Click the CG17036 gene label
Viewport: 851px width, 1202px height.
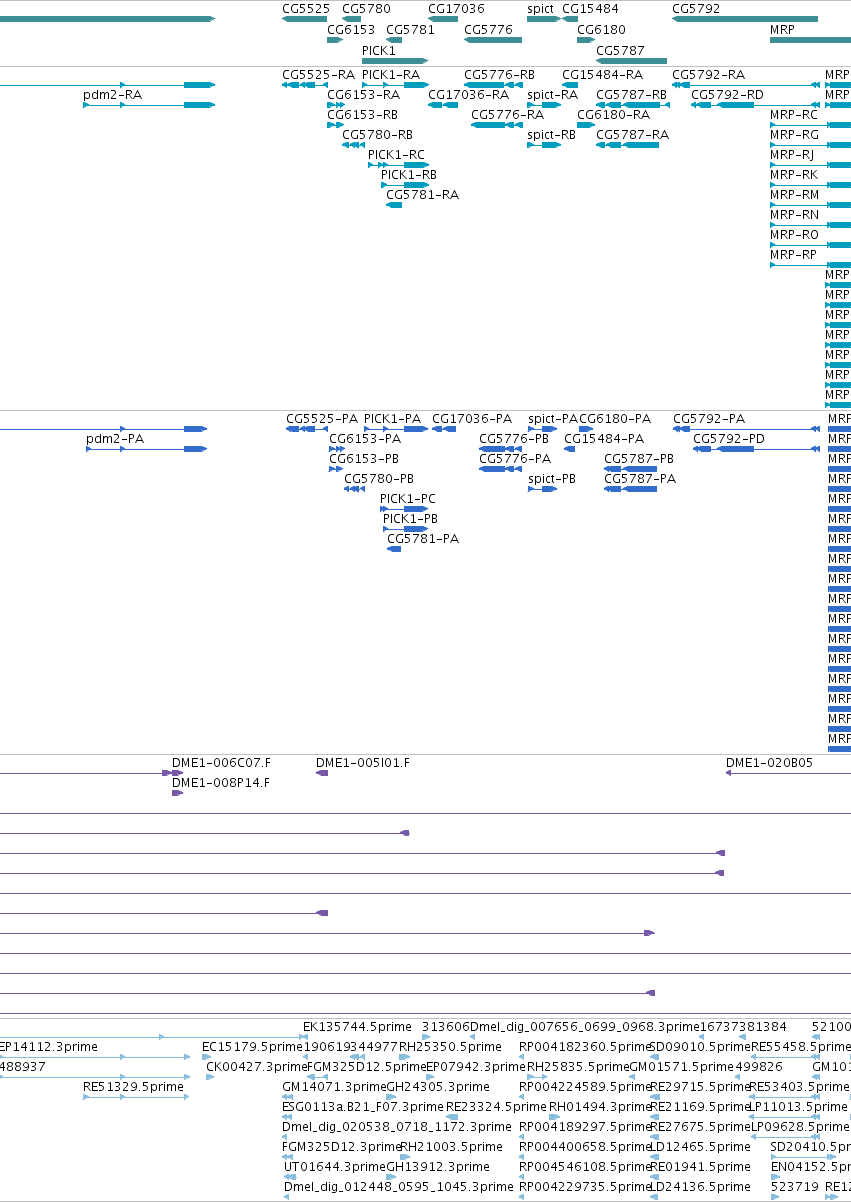(456, 9)
